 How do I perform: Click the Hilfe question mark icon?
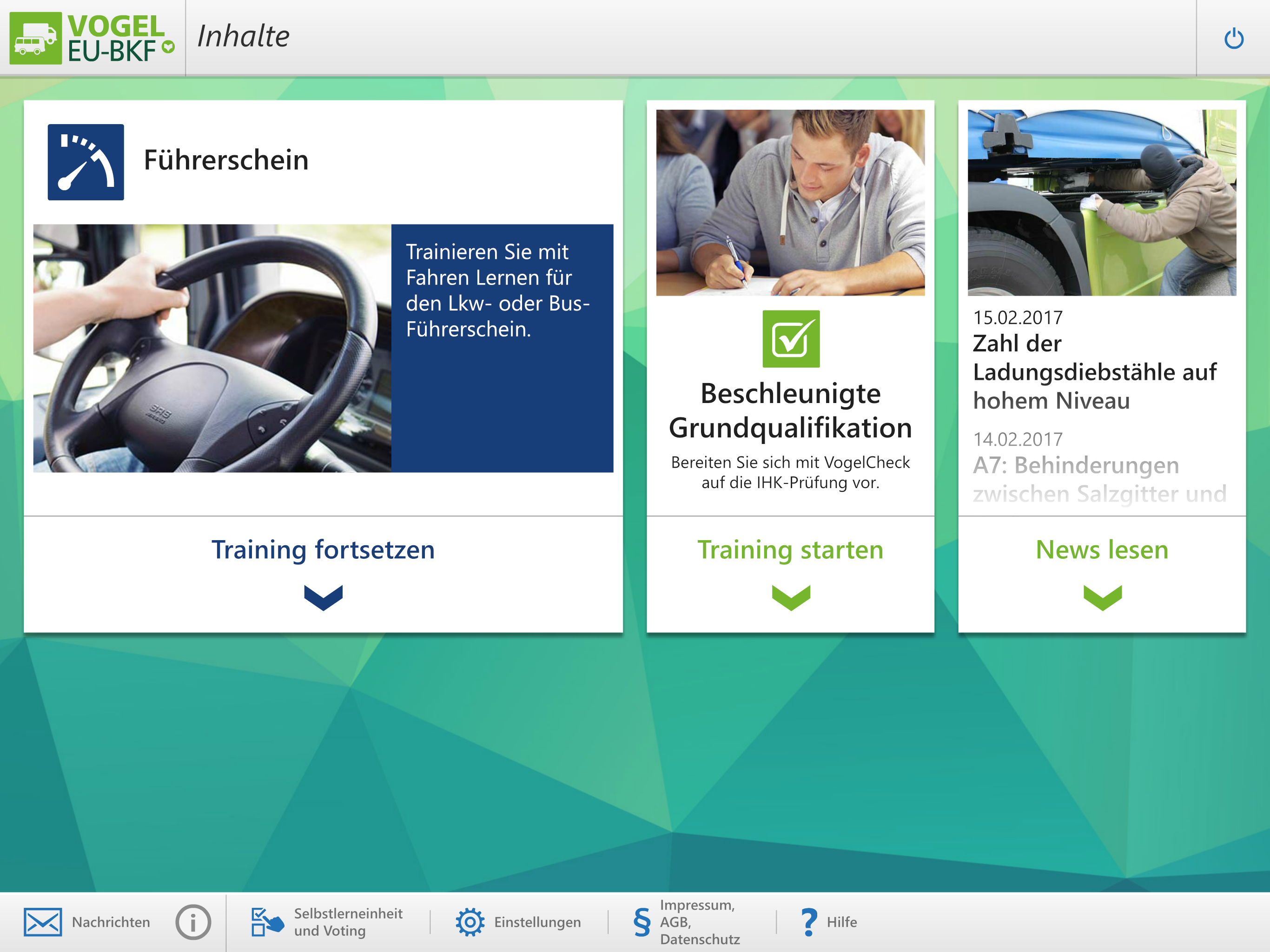tap(808, 922)
